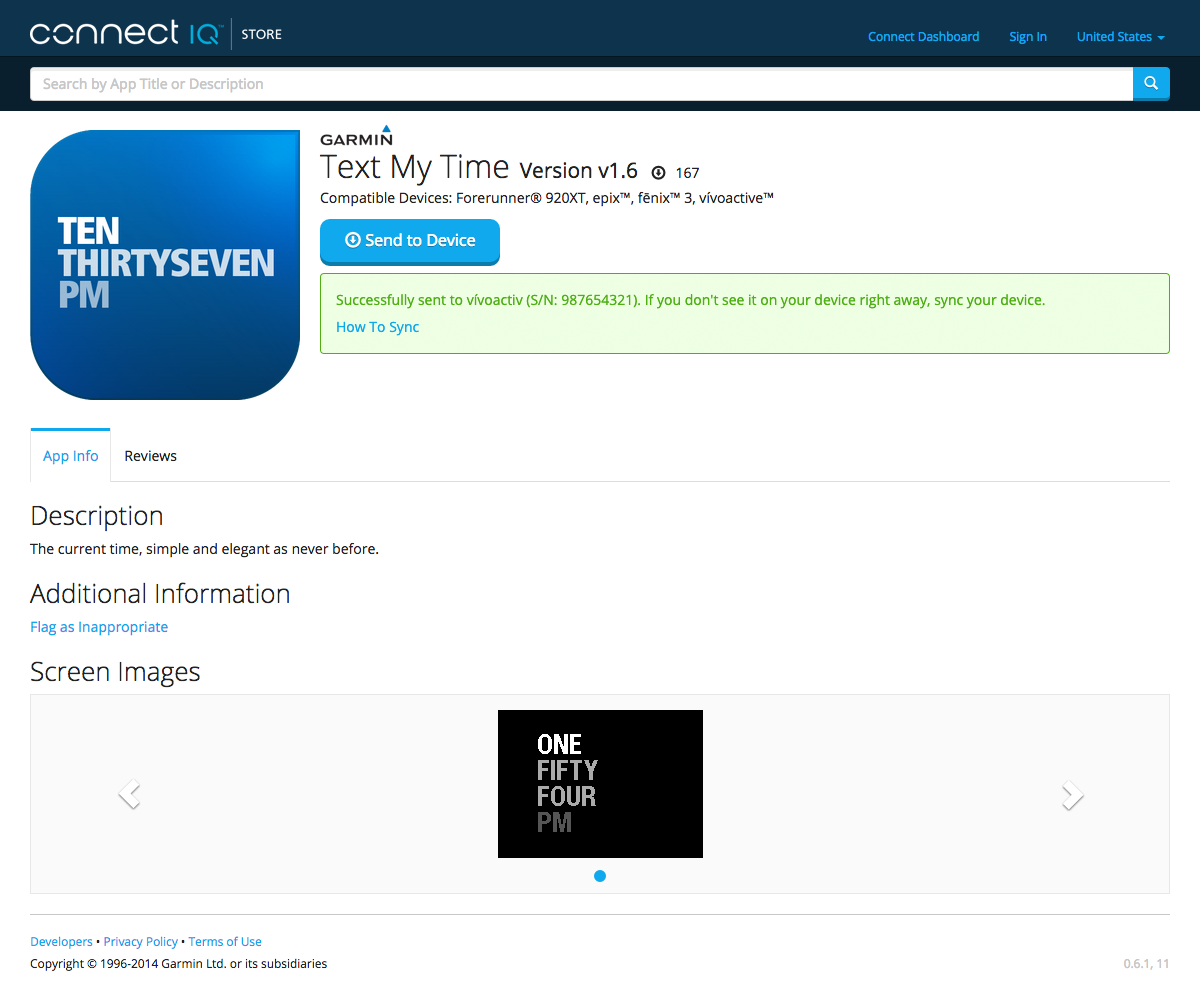Viewport: 1200px width, 994px height.
Task: Click the Additional Information heading
Action: 160,594
